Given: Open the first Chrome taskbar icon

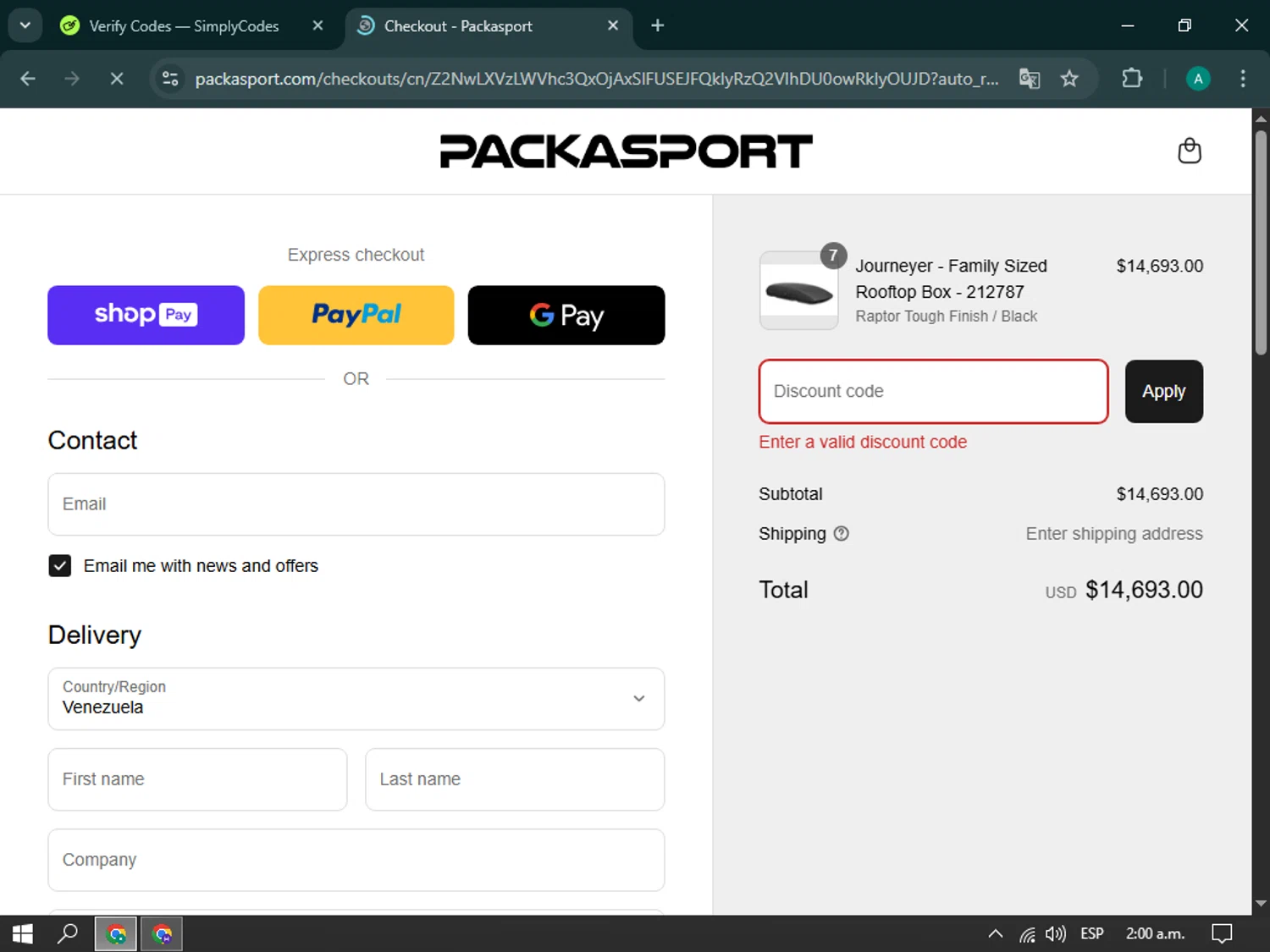Looking at the screenshot, I should tap(116, 934).
